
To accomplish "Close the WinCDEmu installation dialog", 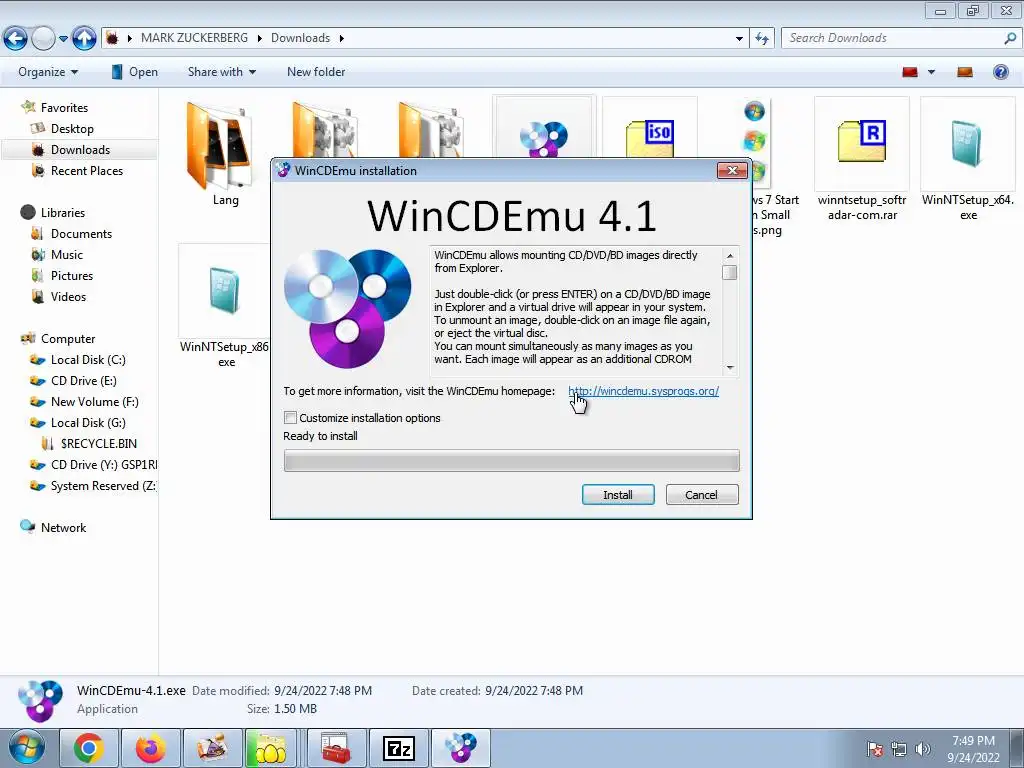I will (732, 170).
